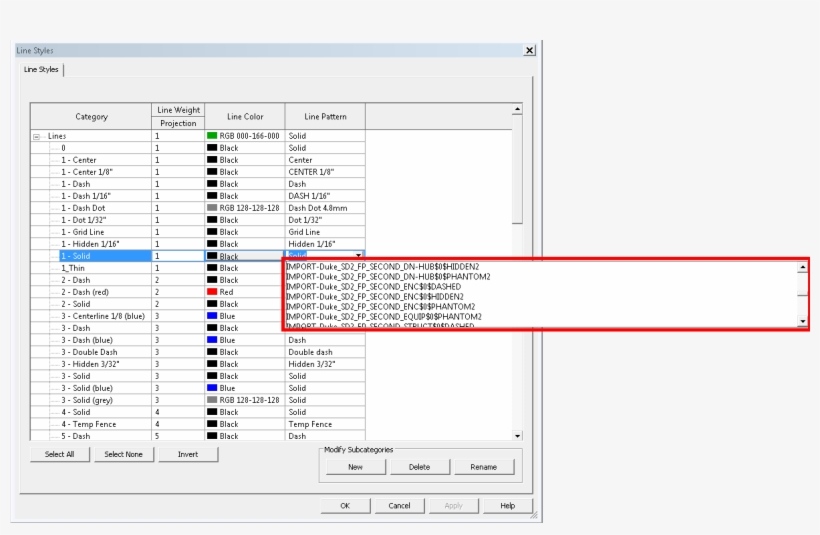Open Help for Line Styles
820x535 pixels.
(508, 506)
